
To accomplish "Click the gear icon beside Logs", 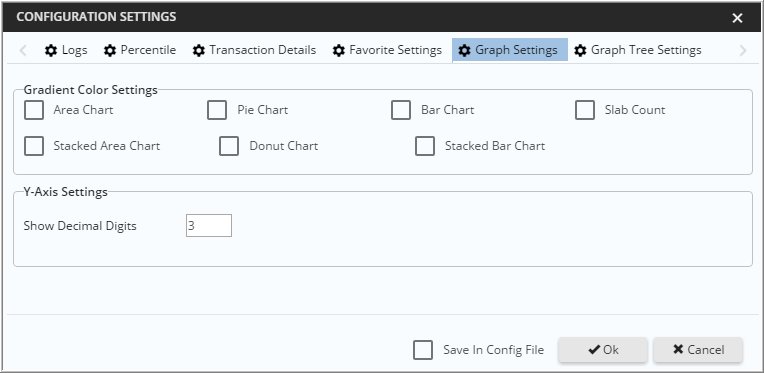I will 51,50.
